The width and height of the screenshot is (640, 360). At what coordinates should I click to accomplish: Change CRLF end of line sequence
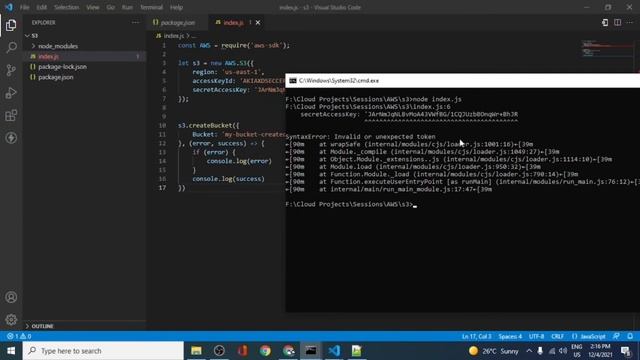(x=558, y=336)
